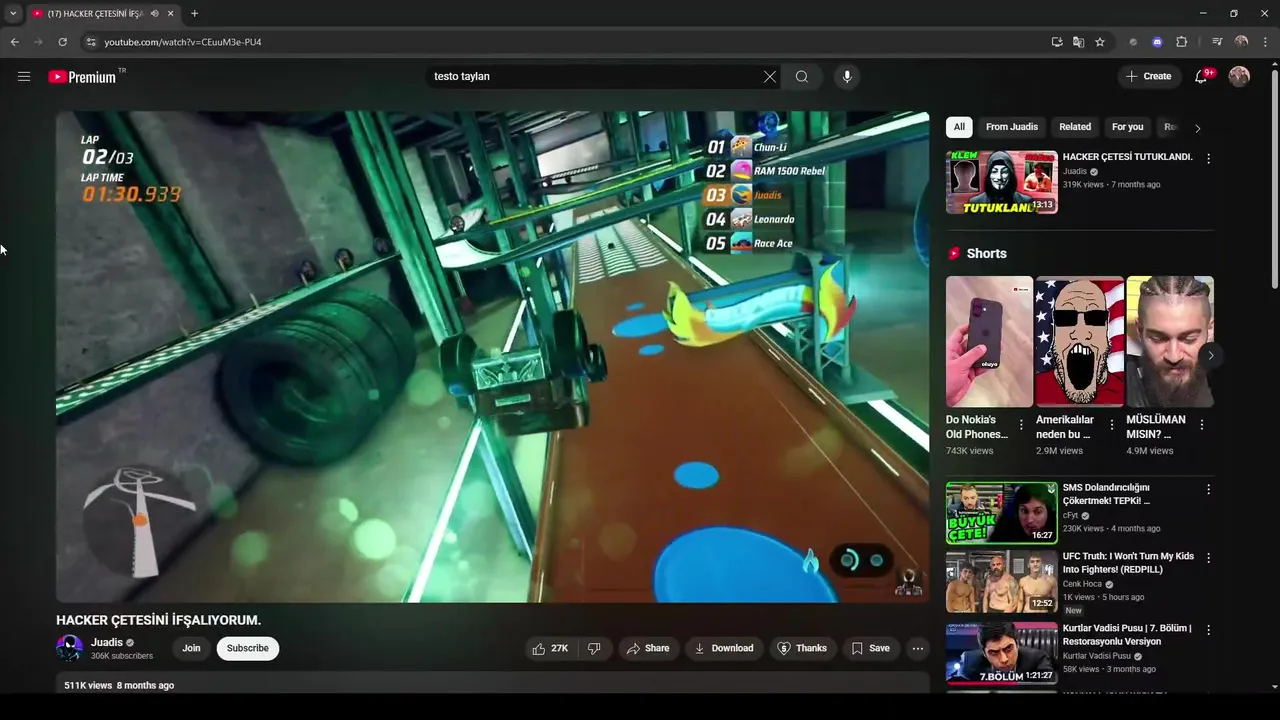Open SMS Dolandırıcılığını video thumbnail
Viewport: 1280px width, 720px height.
1002,513
